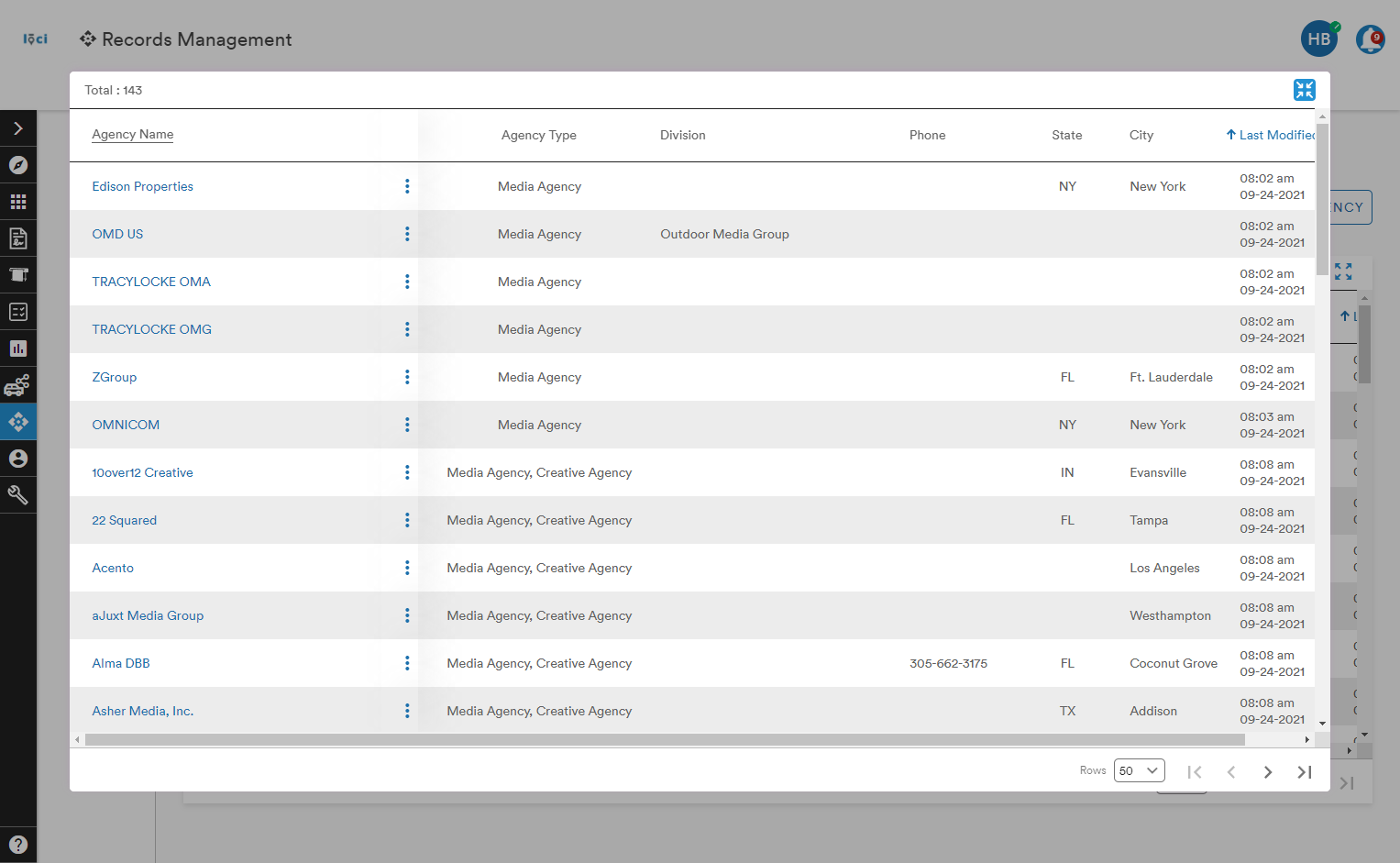
Task: Open the aJuxt Media Group agency link
Action: [x=148, y=615]
